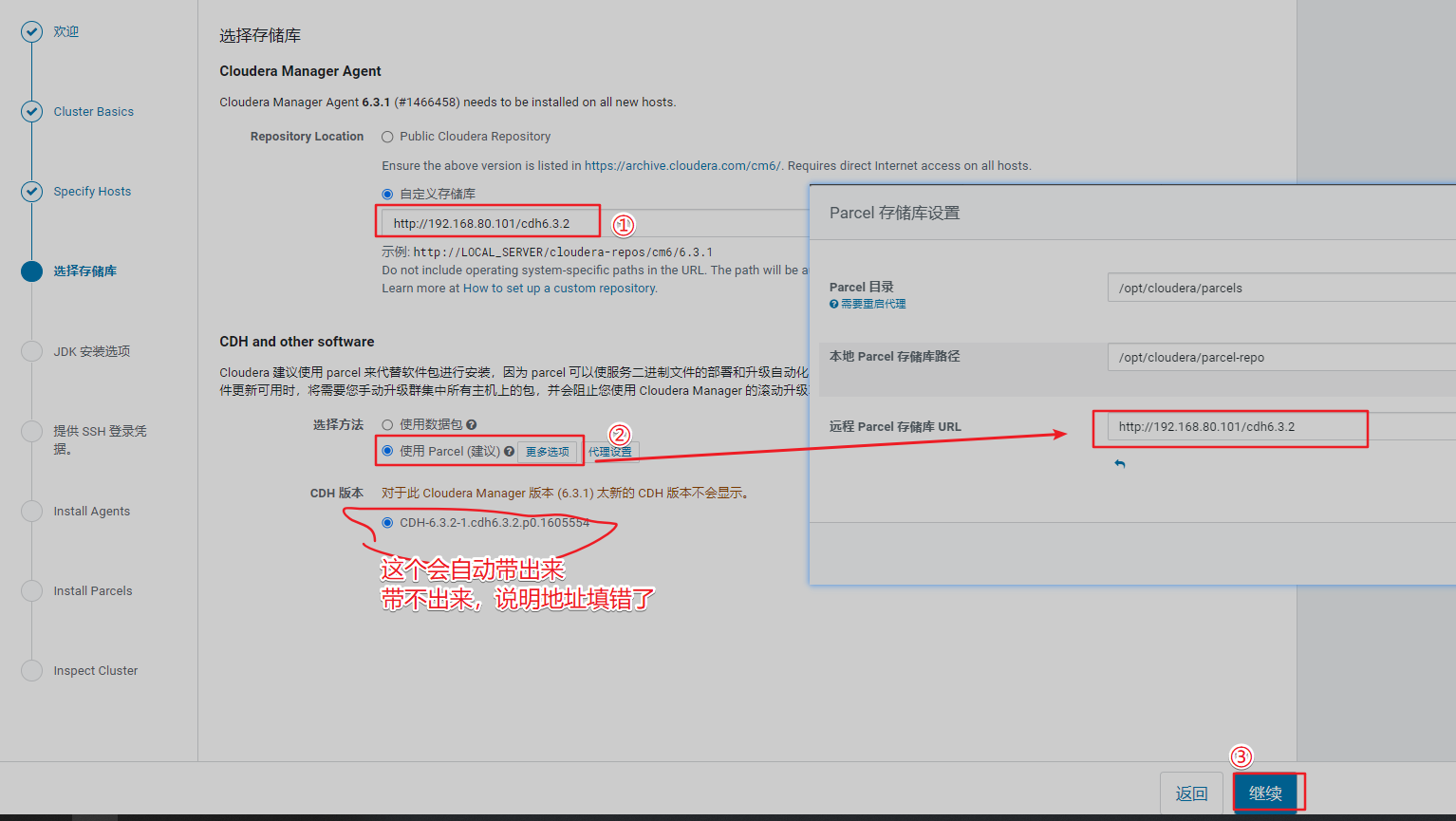Click the 远程 Parcel 存储库 URL label
Screen dimensions: 1456x821
(x=895, y=427)
